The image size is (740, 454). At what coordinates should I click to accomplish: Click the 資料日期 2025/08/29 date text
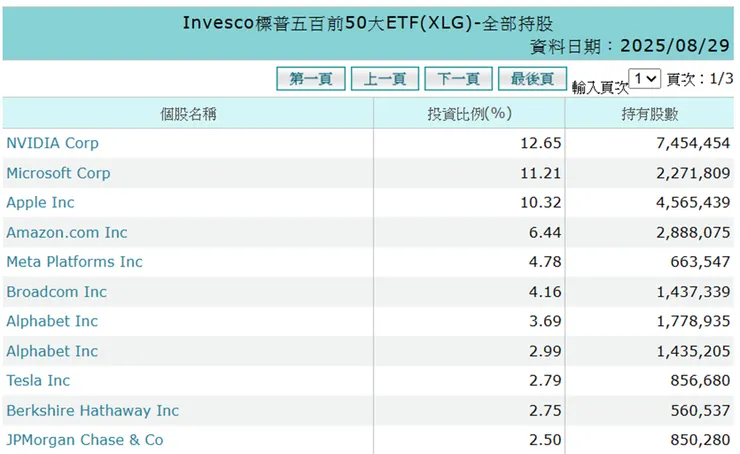(x=630, y=46)
